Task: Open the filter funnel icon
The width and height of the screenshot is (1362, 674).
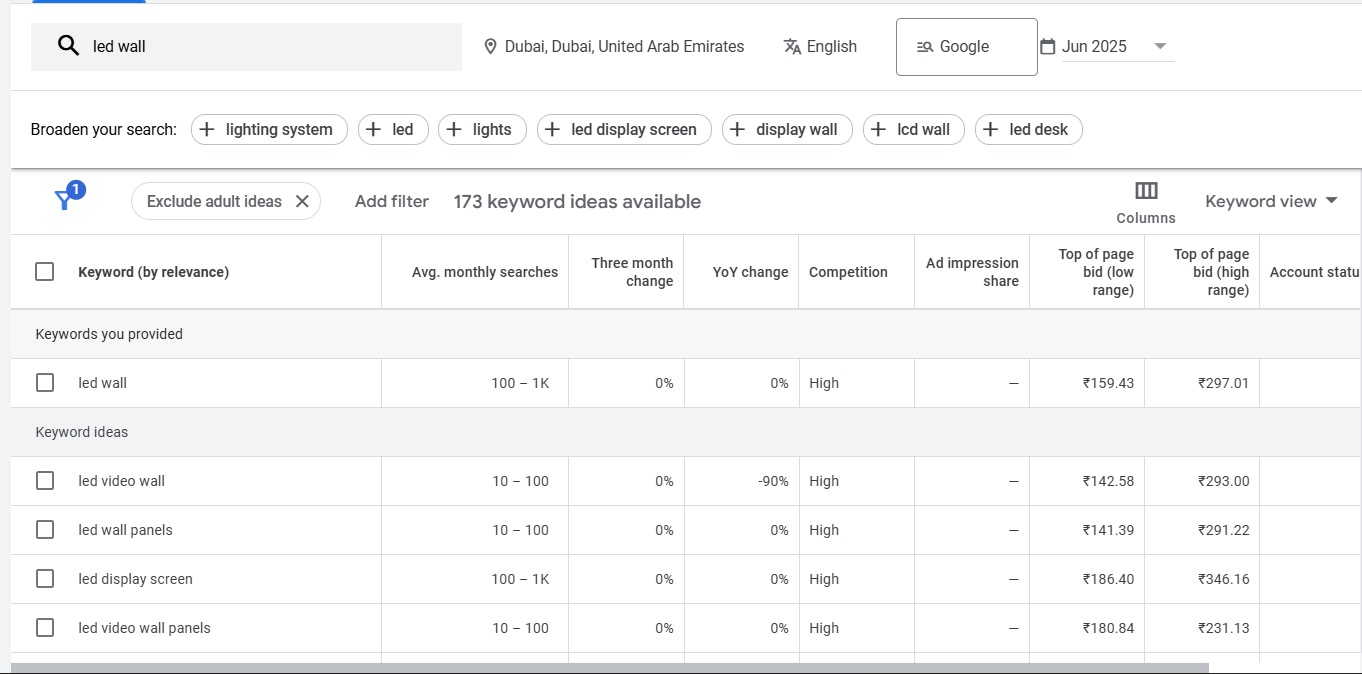Action: (x=66, y=199)
